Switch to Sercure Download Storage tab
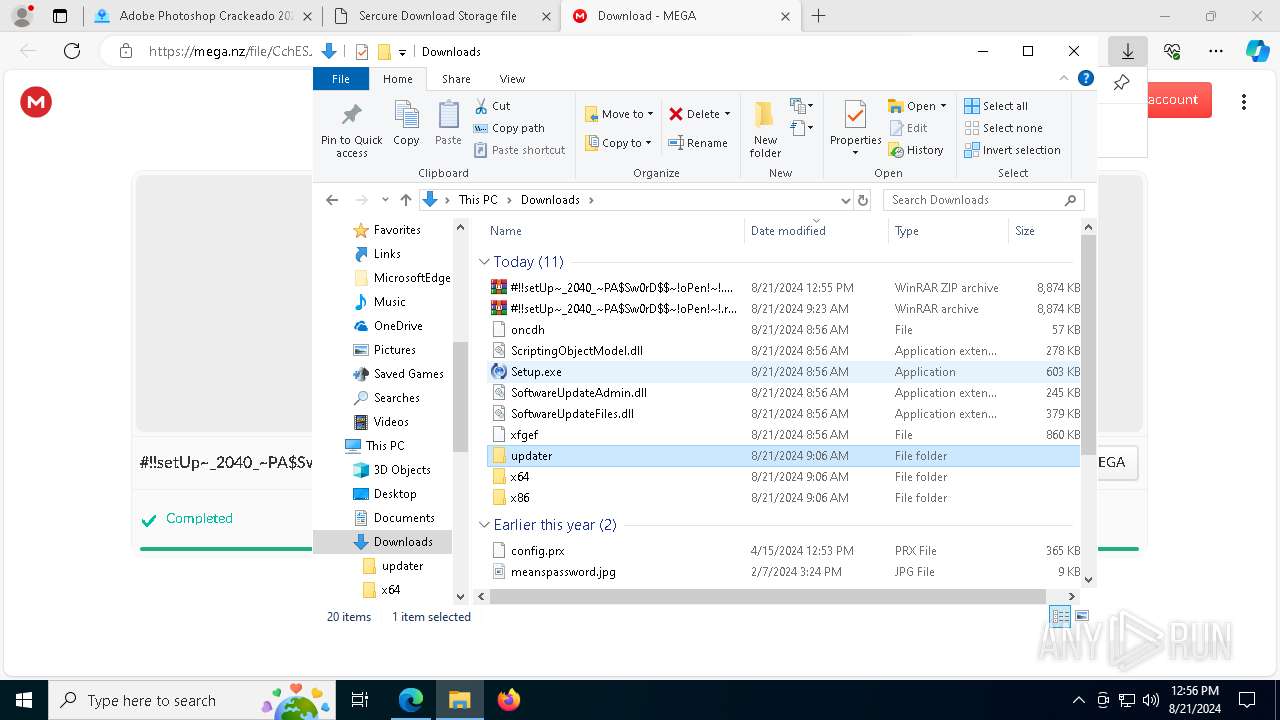 tap(441, 16)
